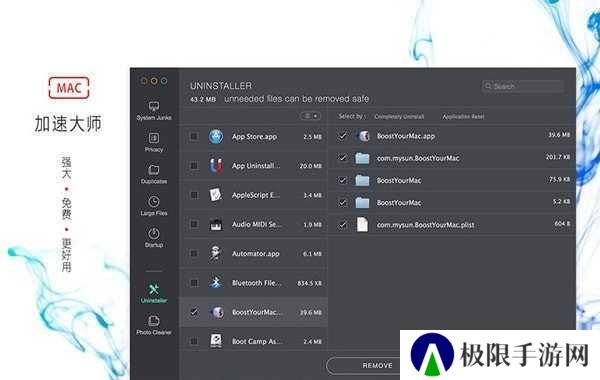Viewport: 600px width, 380px height.
Task: Select the Audio MIDI Setup list row
Action: coord(254,224)
